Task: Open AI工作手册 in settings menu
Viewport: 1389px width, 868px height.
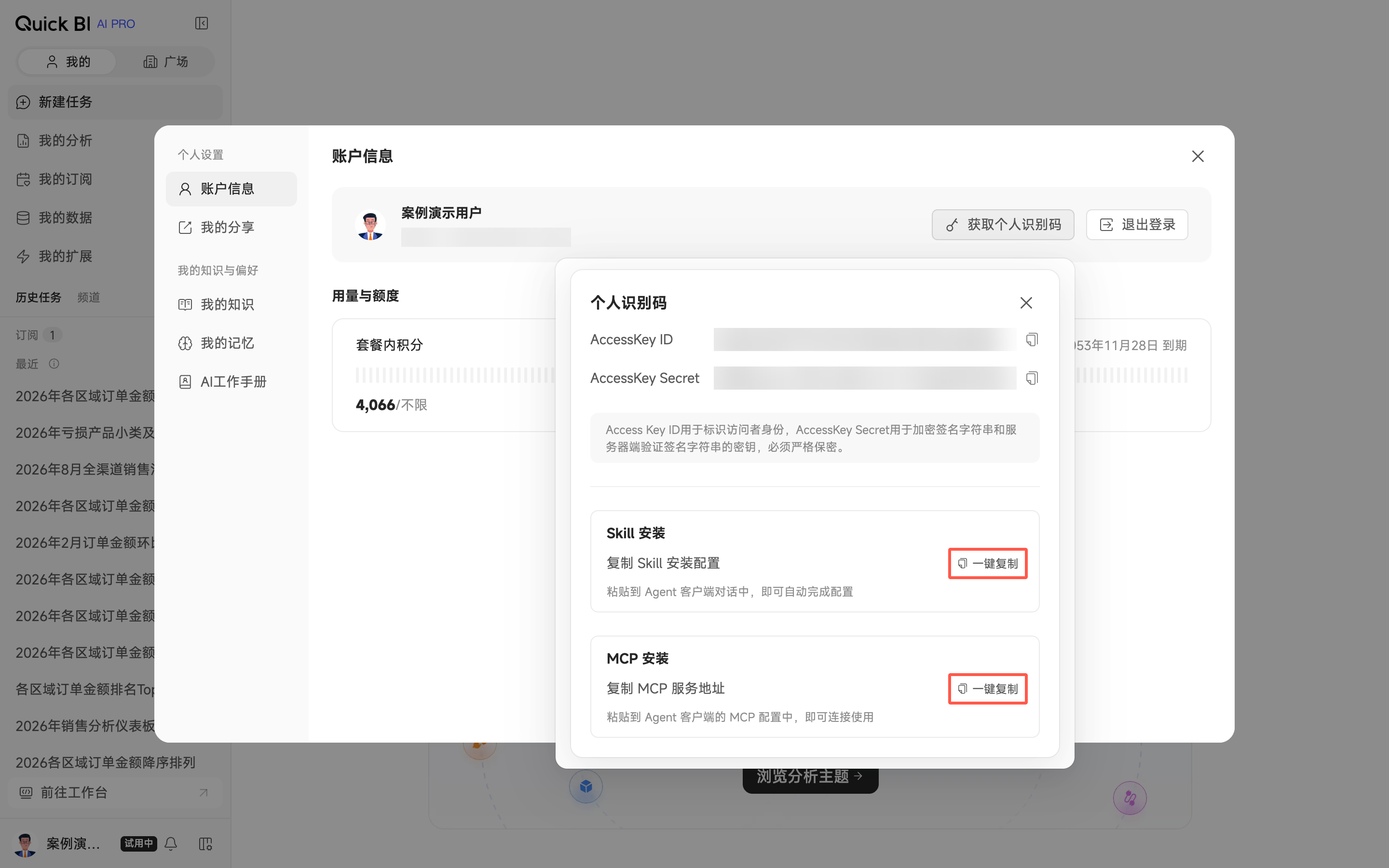Action: click(x=231, y=382)
